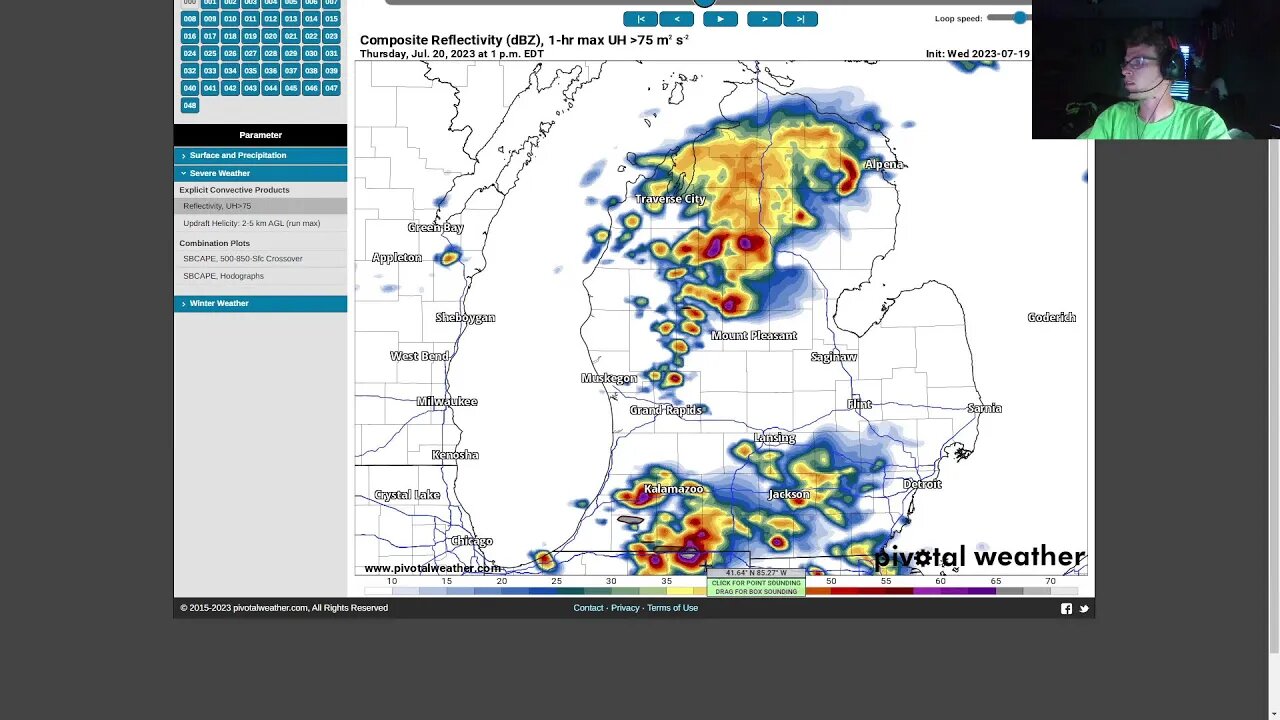Select forecast hour 048

[x=190, y=105]
